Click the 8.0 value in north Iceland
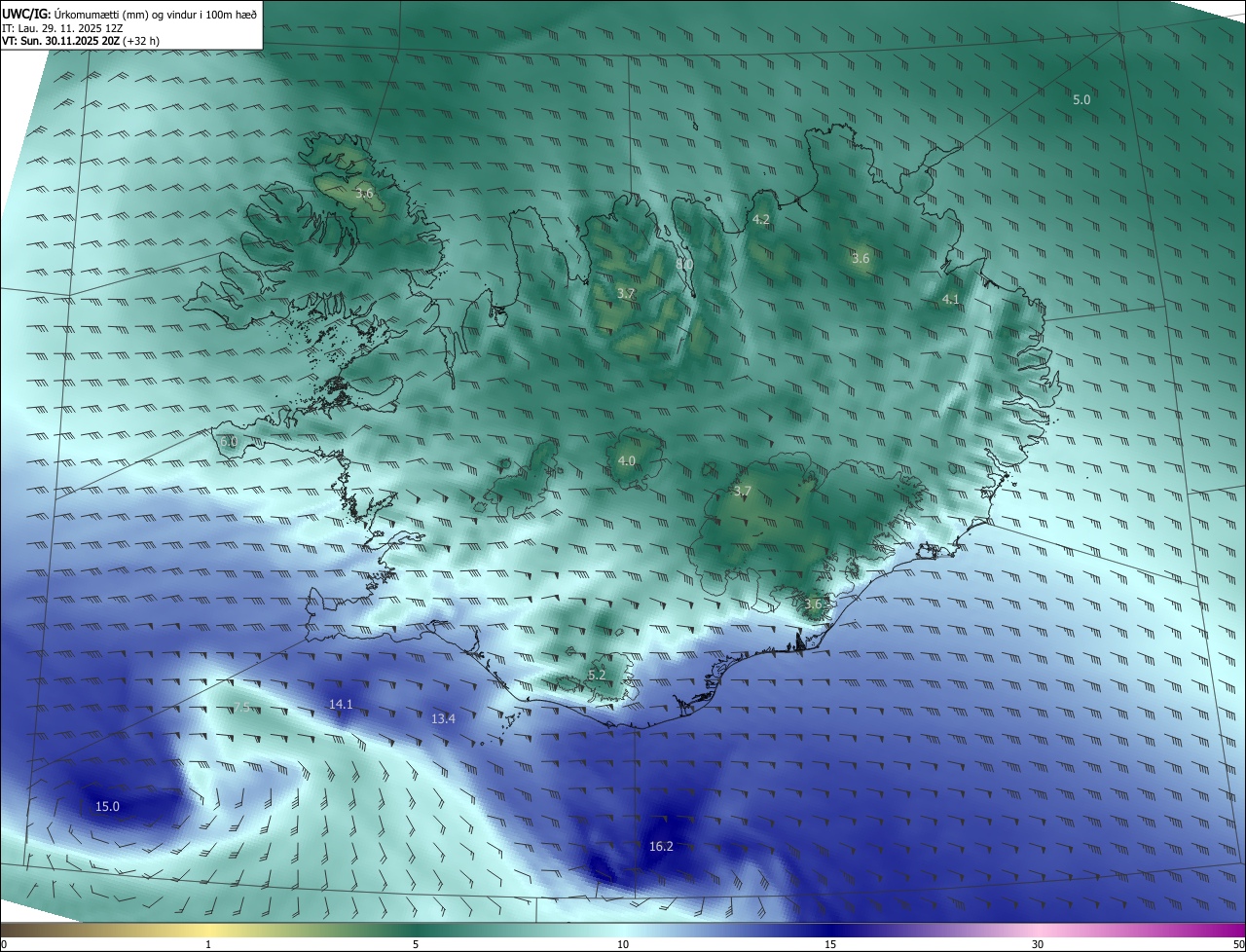Viewport: 1246px width, 952px height. point(684,263)
